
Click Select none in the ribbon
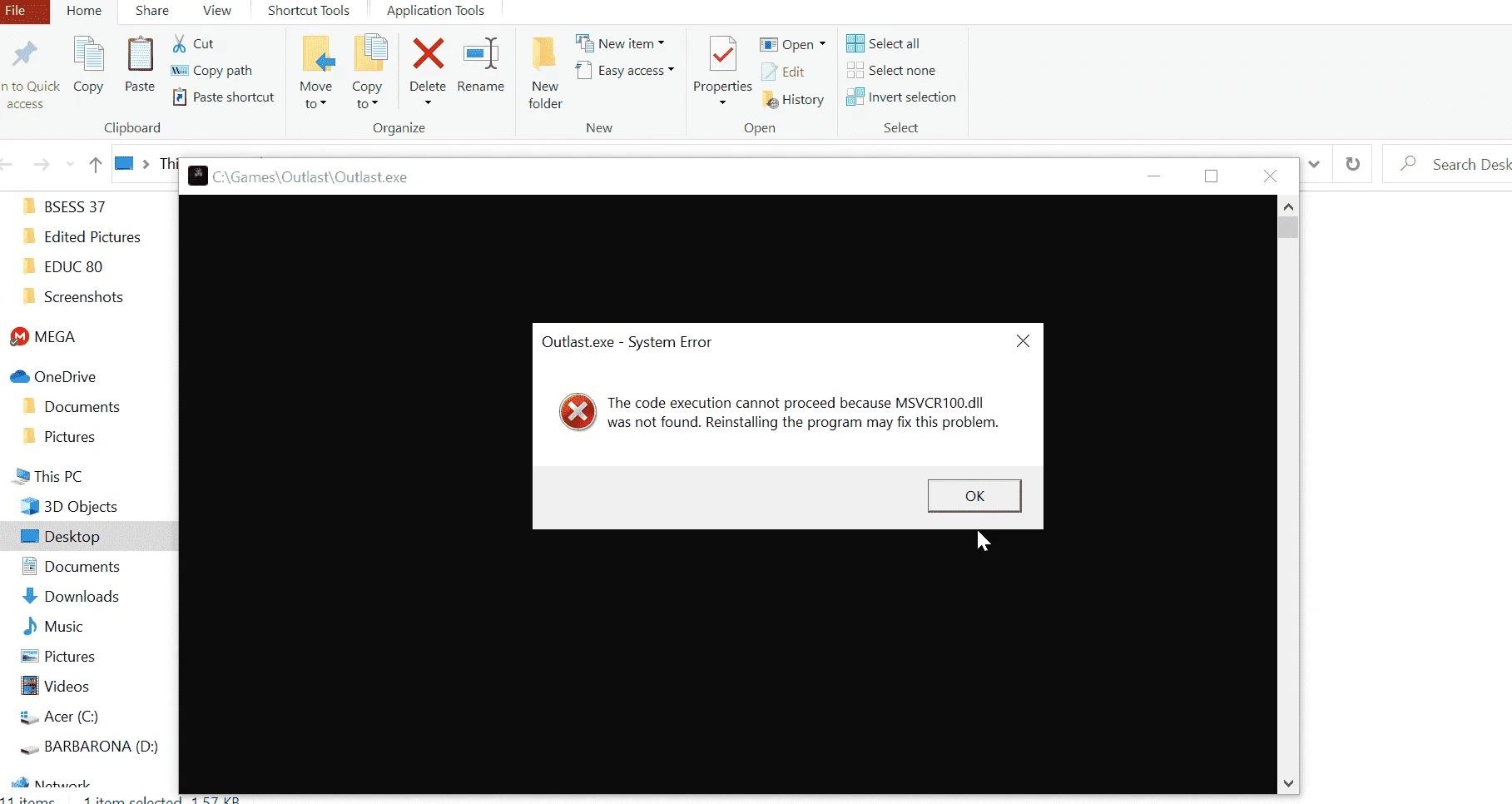coord(891,71)
